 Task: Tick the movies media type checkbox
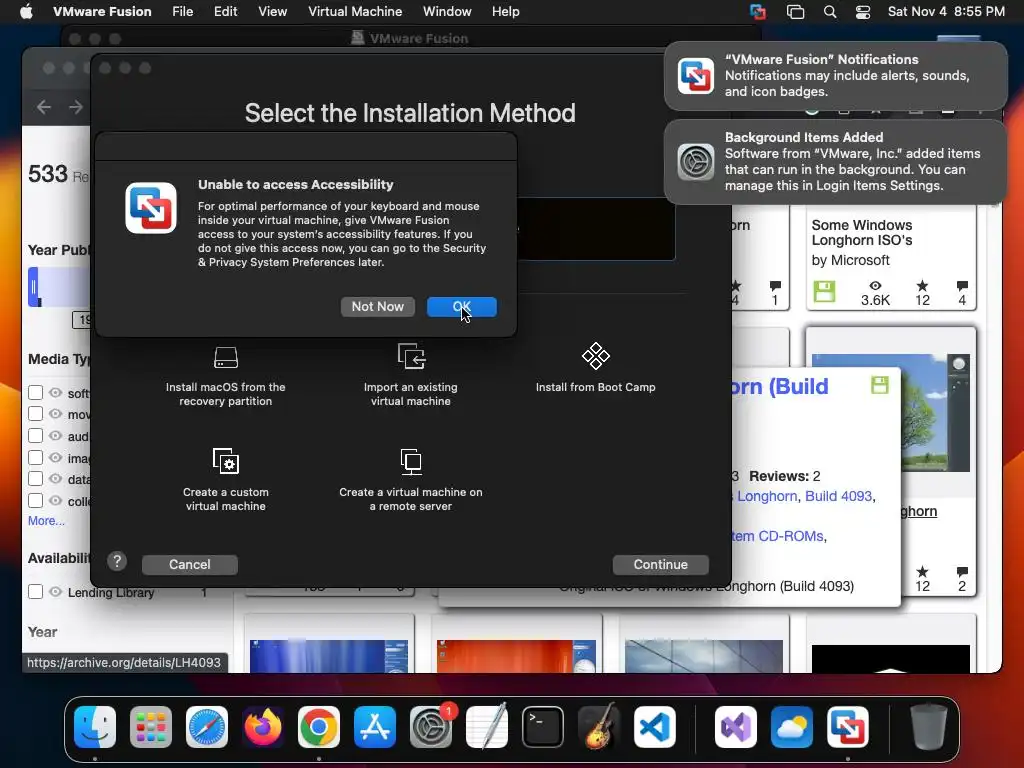pyautogui.click(x=35, y=414)
